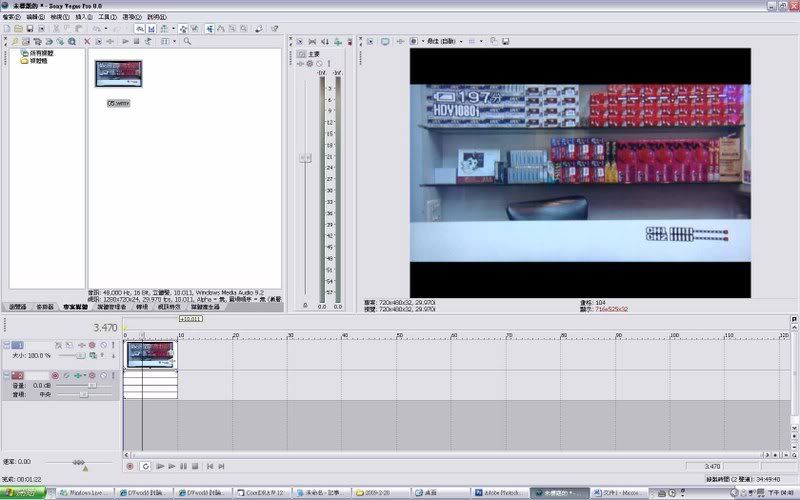Open Media Properties in Project Media toolbar
The image size is (800, 500).
click(98, 41)
